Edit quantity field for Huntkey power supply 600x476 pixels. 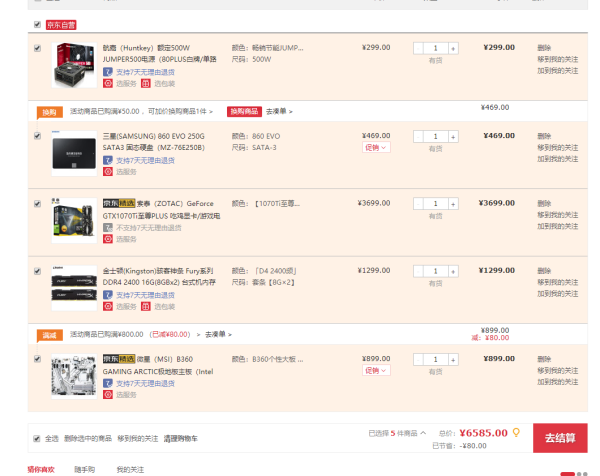click(x=435, y=48)
